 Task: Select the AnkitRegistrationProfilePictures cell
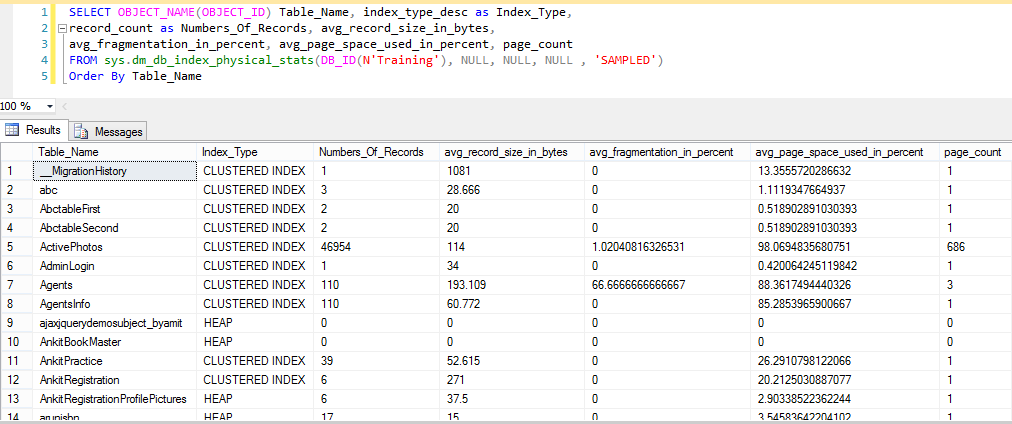(114, 399)
